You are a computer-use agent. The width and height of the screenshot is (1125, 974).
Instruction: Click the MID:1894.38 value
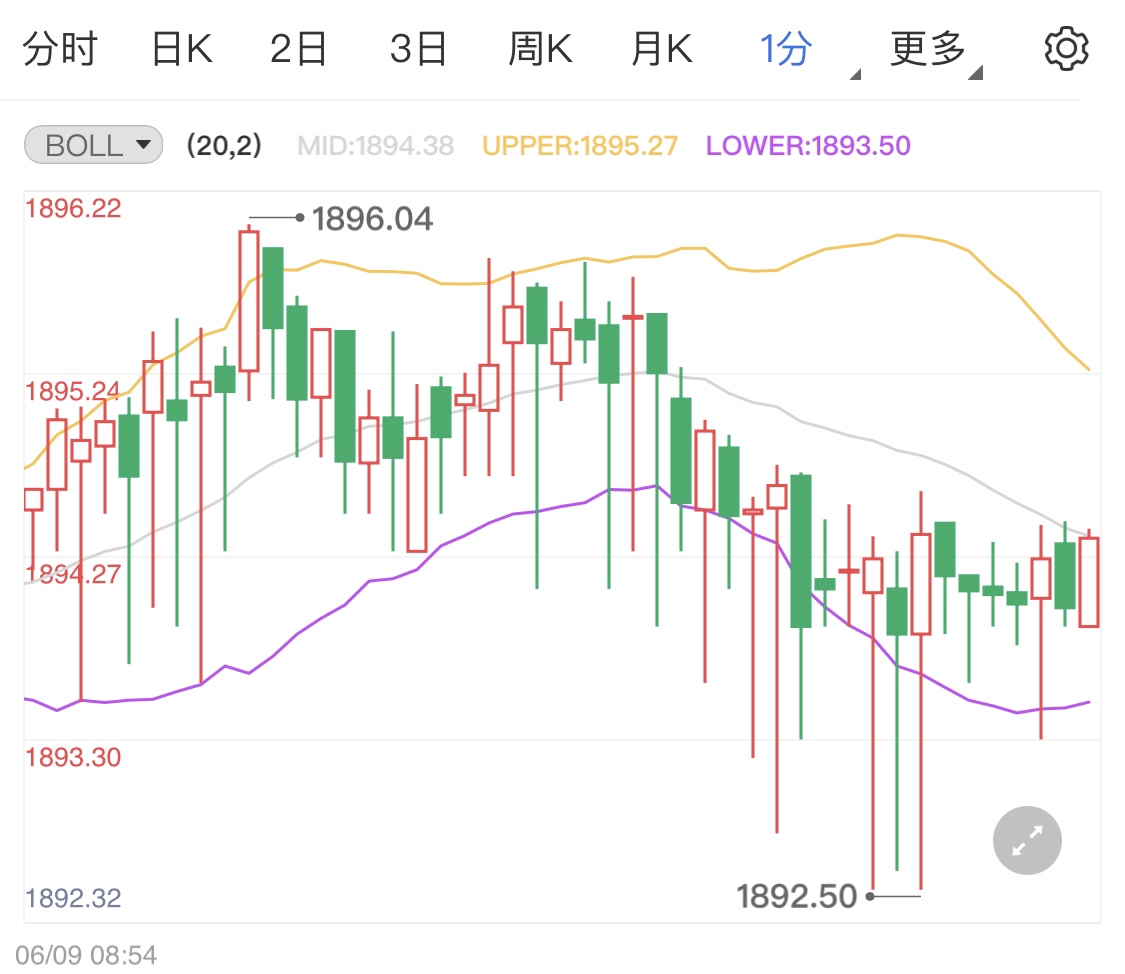tap(376, 146)
